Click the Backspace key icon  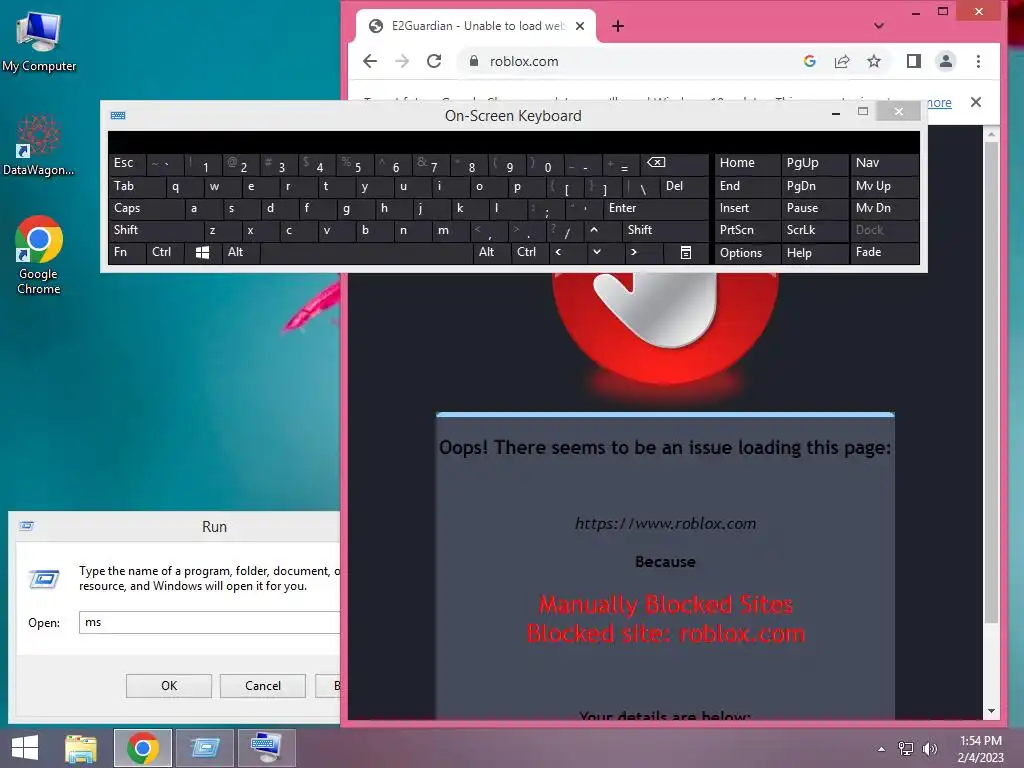tap(673, 163)
